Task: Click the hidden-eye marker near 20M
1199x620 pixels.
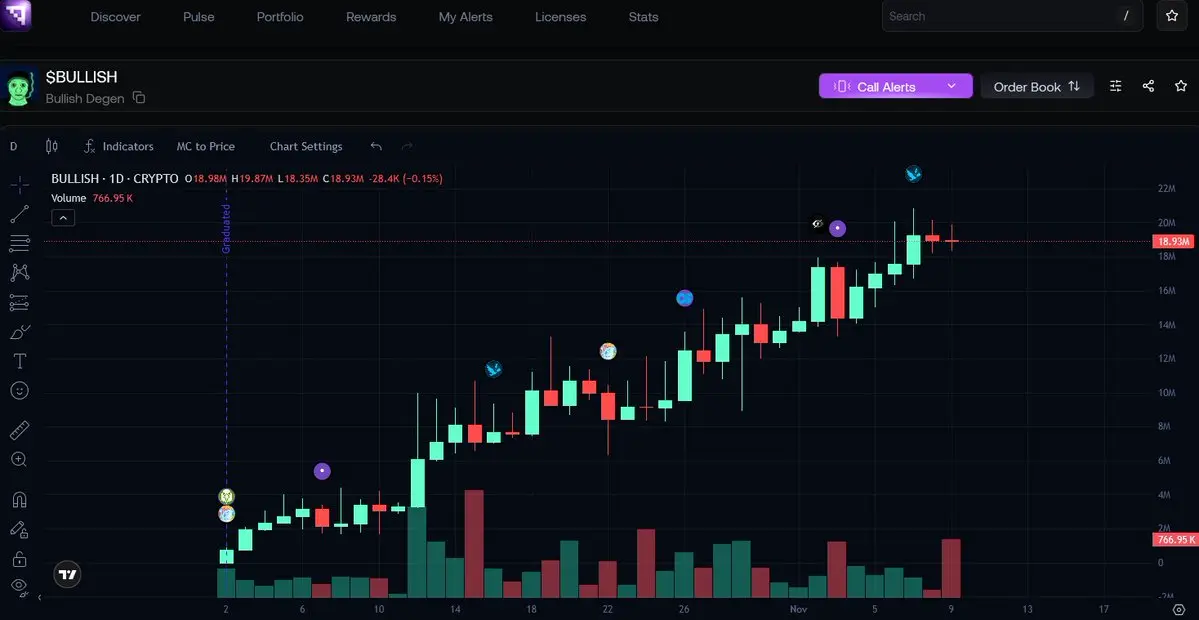Action: pyautogui.click(x=817, y=224)
